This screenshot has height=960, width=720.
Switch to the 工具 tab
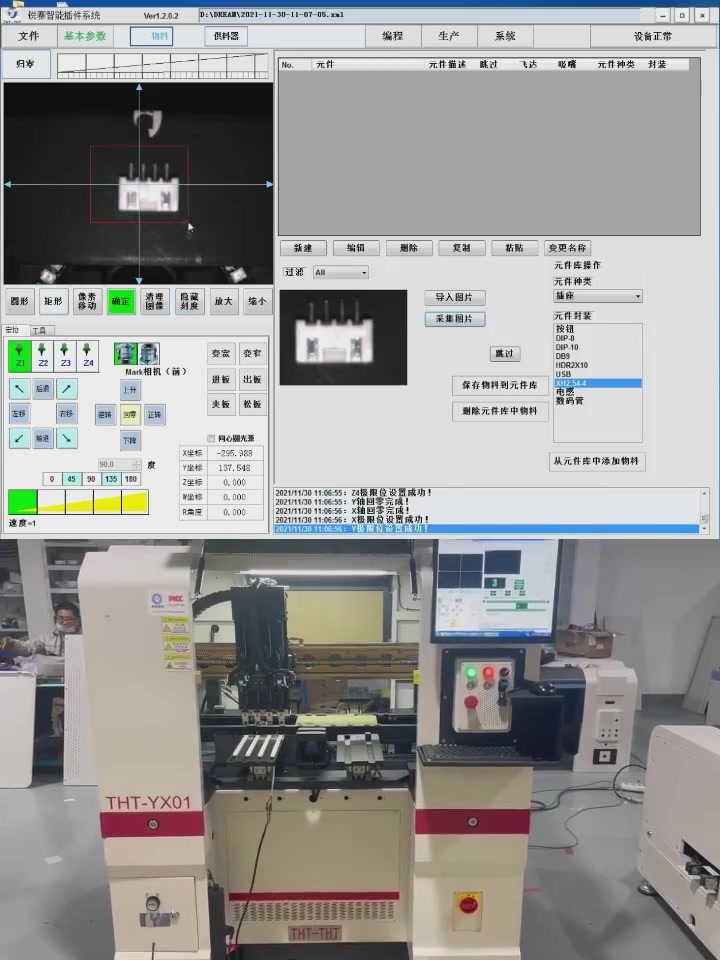click(40, 330)
